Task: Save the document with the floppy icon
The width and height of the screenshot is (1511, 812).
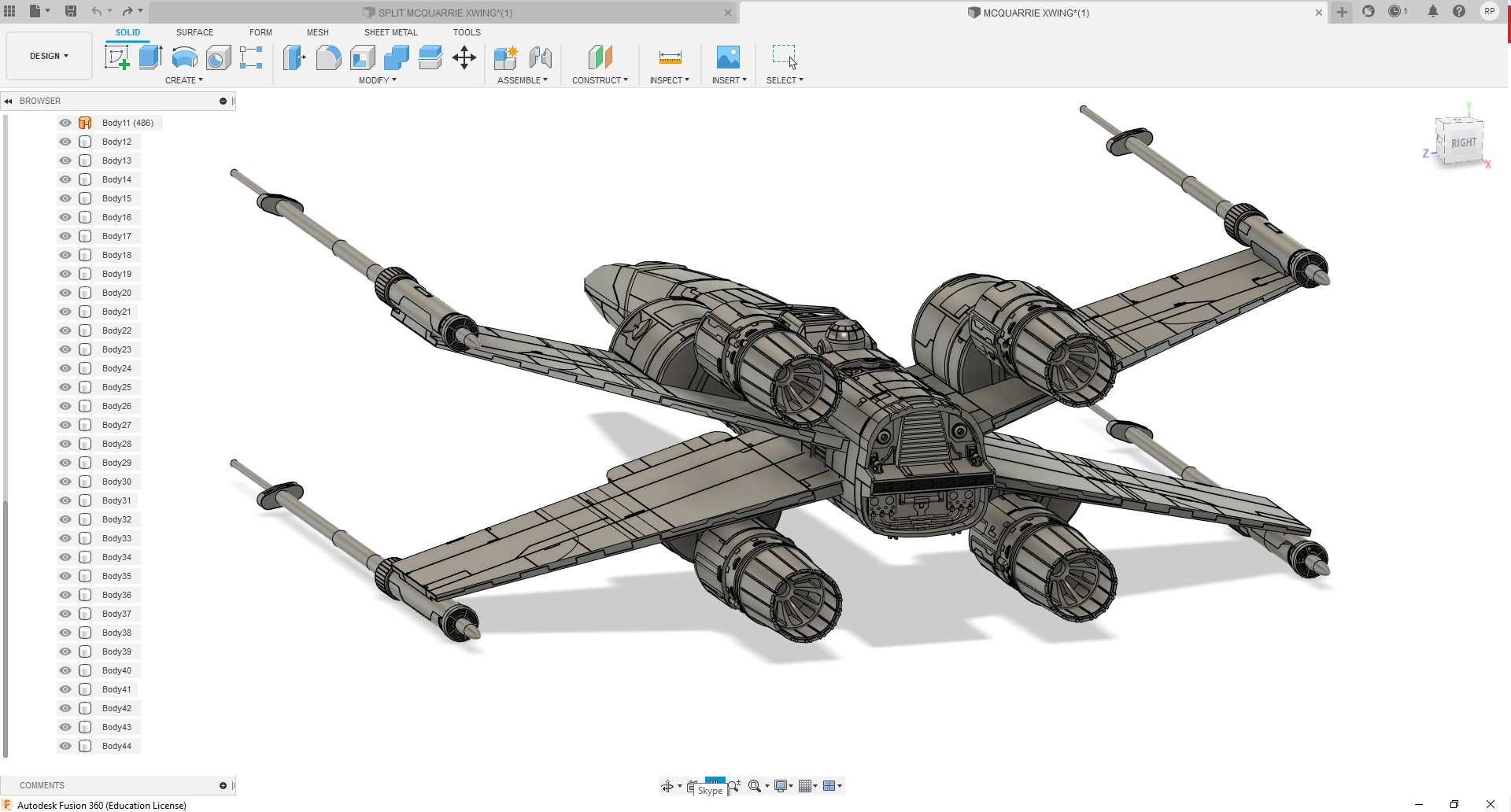Action: pos(71,11)
